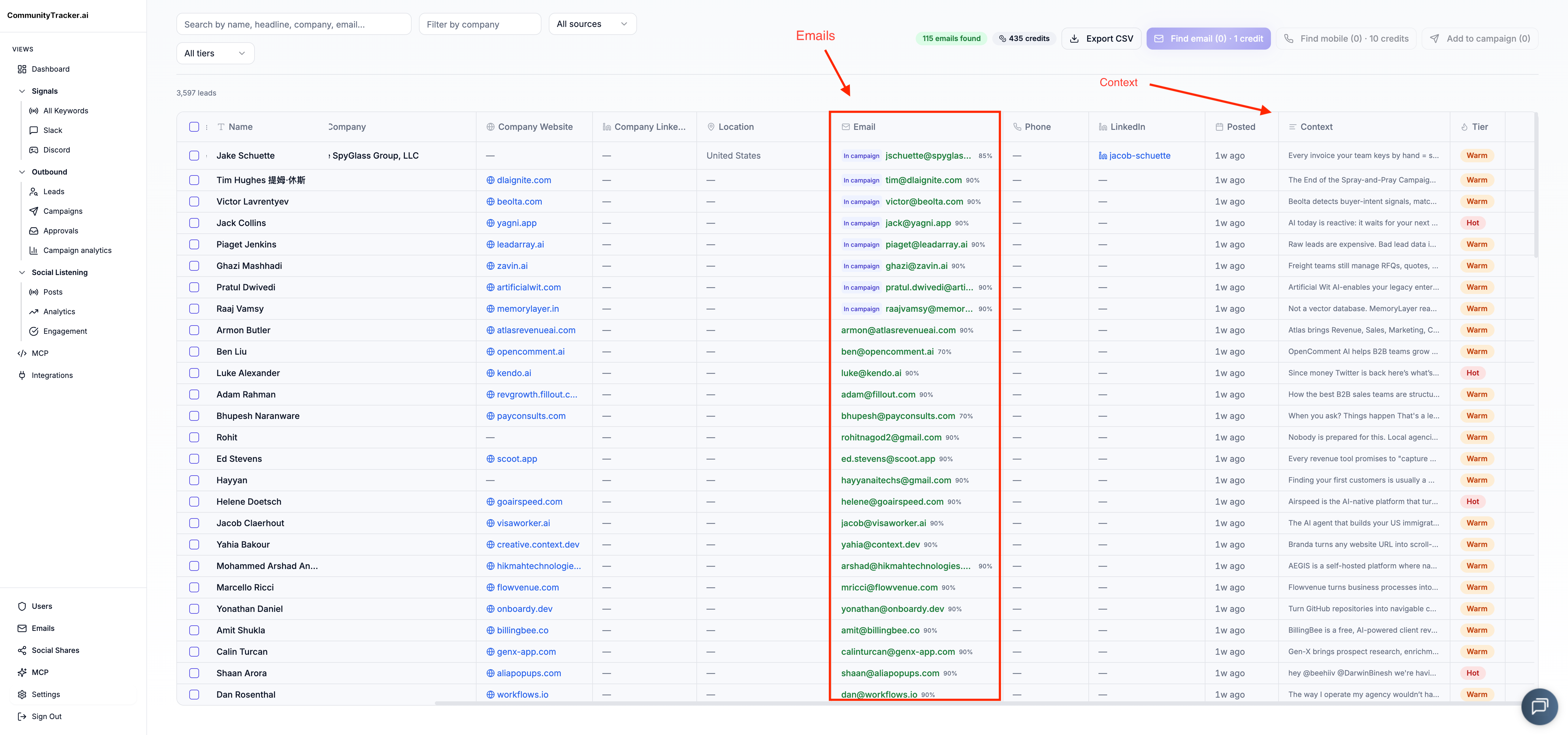The height and width of the screenshot is (735, 1568).
Task: Click the Tier column flame icon
Action: [x=1464, y=126]
